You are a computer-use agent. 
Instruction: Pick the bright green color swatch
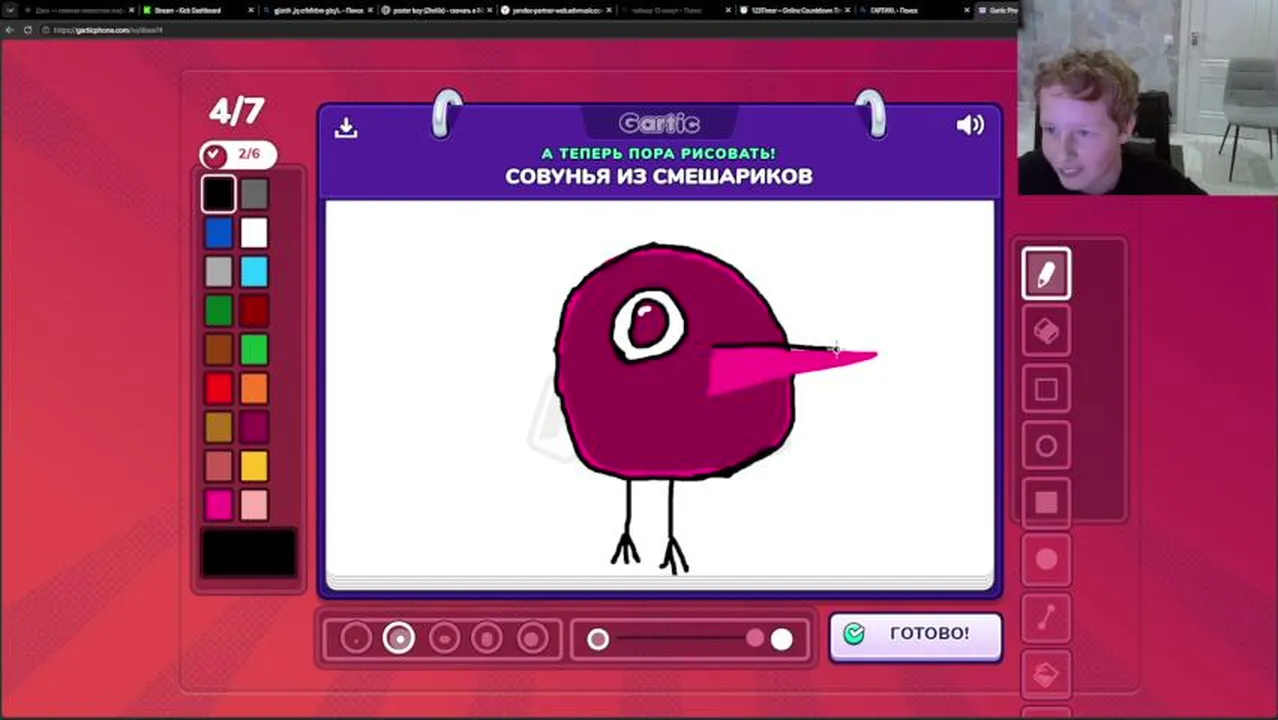click(x=254, y=350)
